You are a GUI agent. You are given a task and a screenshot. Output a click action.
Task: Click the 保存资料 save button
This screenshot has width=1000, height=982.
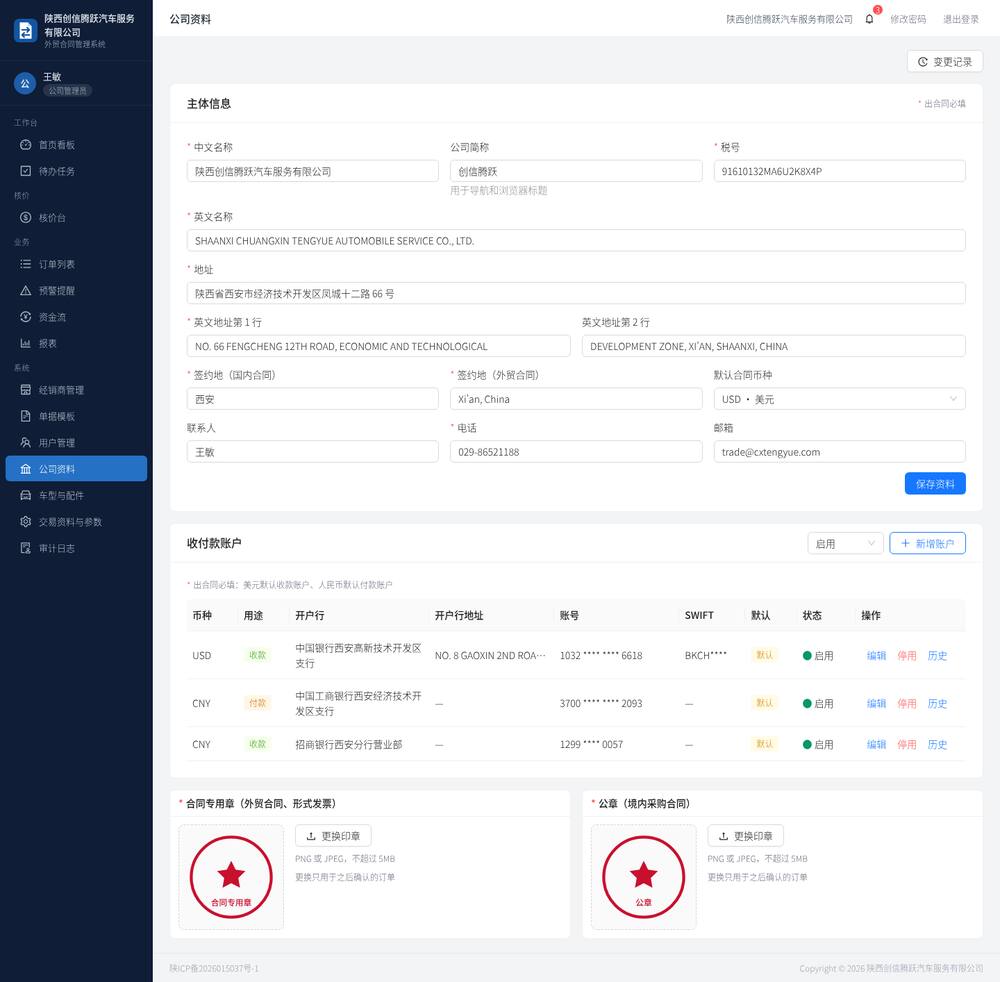(935, 484)
